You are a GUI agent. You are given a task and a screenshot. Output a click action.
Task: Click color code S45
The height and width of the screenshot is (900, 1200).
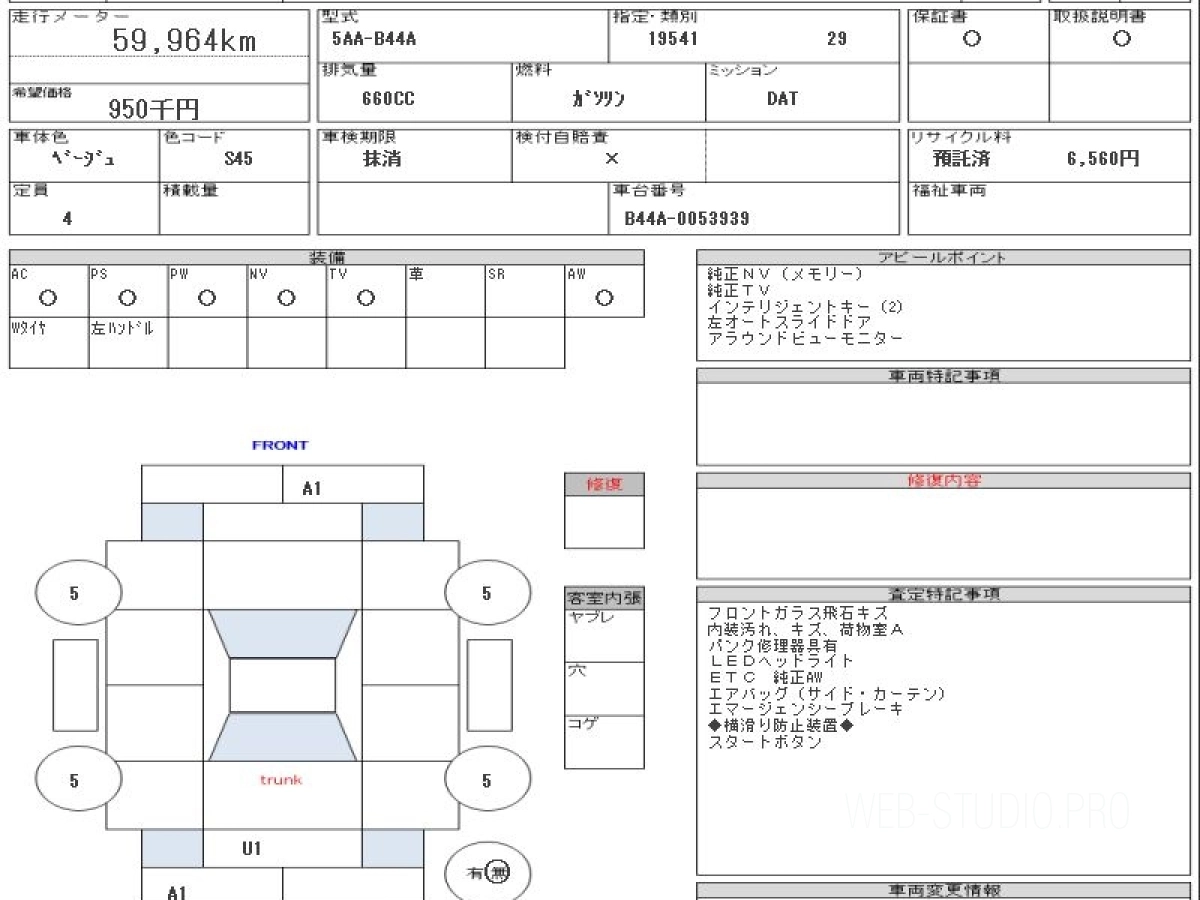[238, 159]
